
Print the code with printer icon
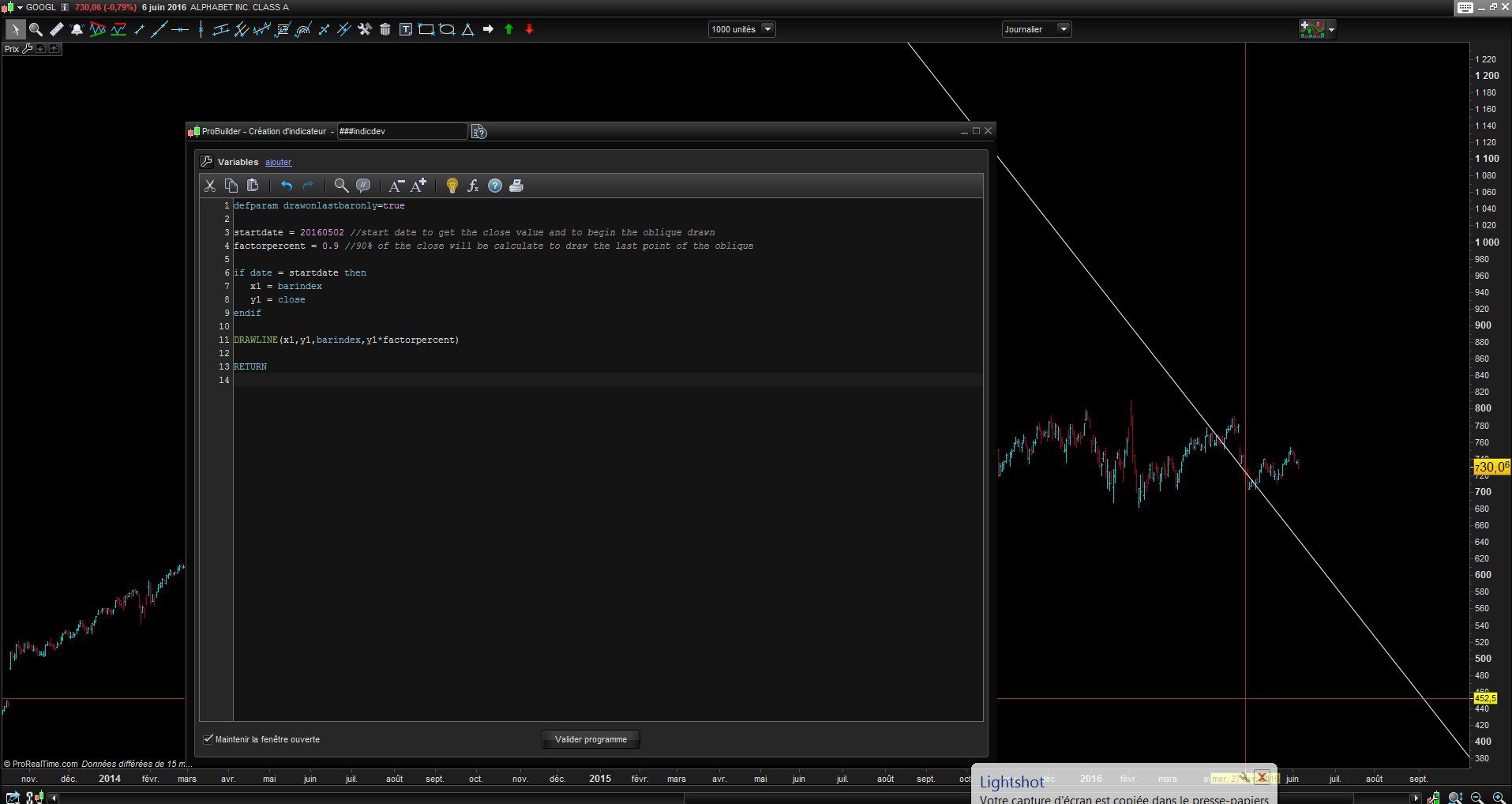click(x=516, y=186)
